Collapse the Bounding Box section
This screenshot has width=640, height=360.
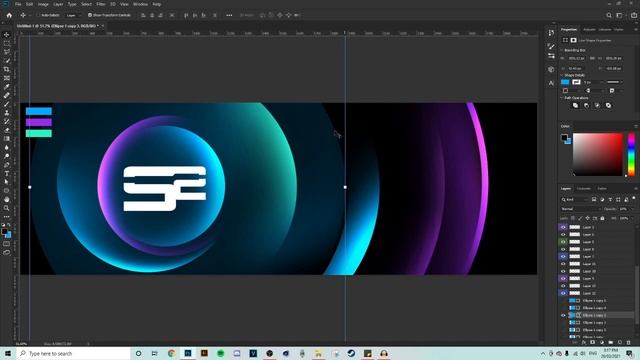point(562,50)
